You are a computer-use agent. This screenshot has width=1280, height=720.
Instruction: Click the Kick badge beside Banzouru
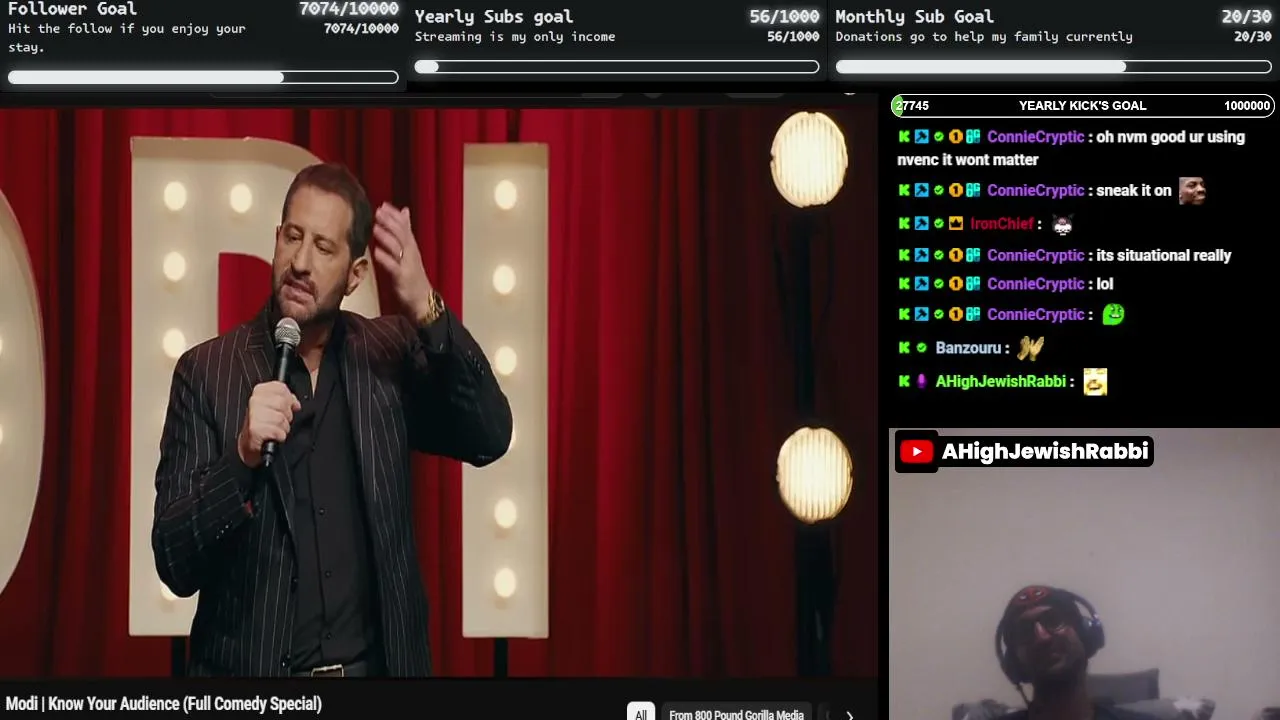tap(904, 348)
